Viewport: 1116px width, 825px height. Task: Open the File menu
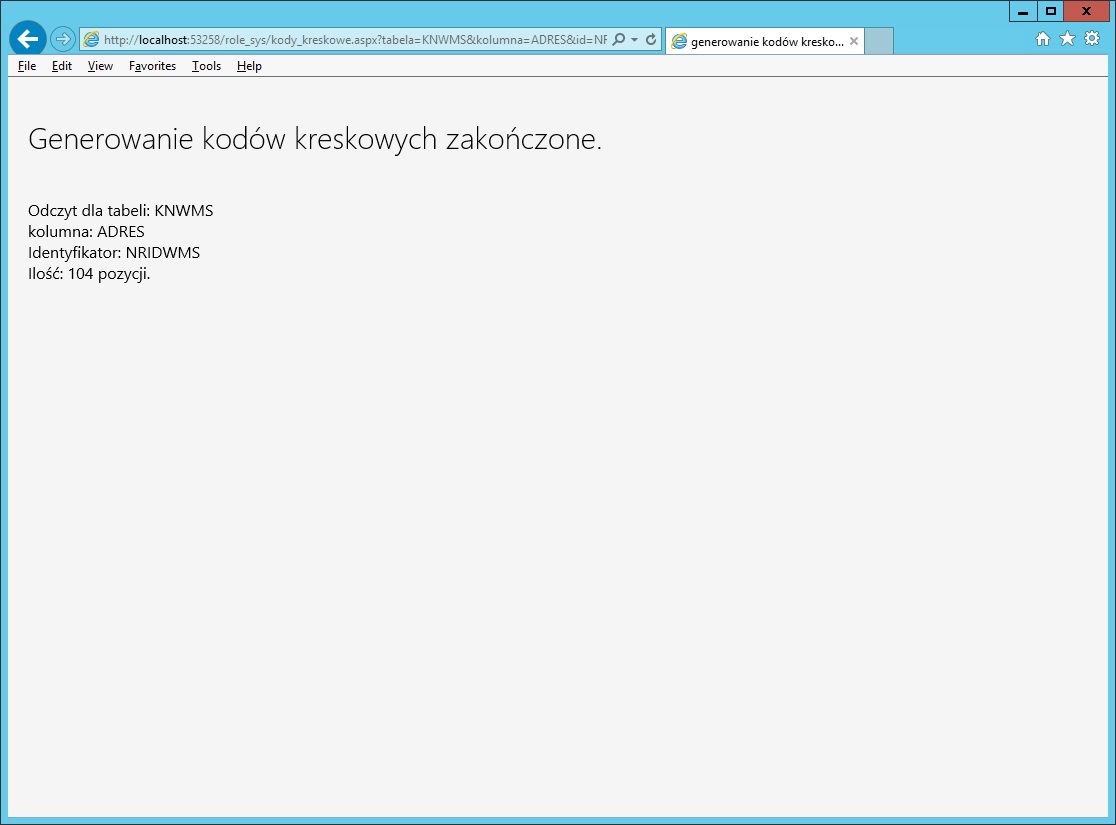(27, 66)
